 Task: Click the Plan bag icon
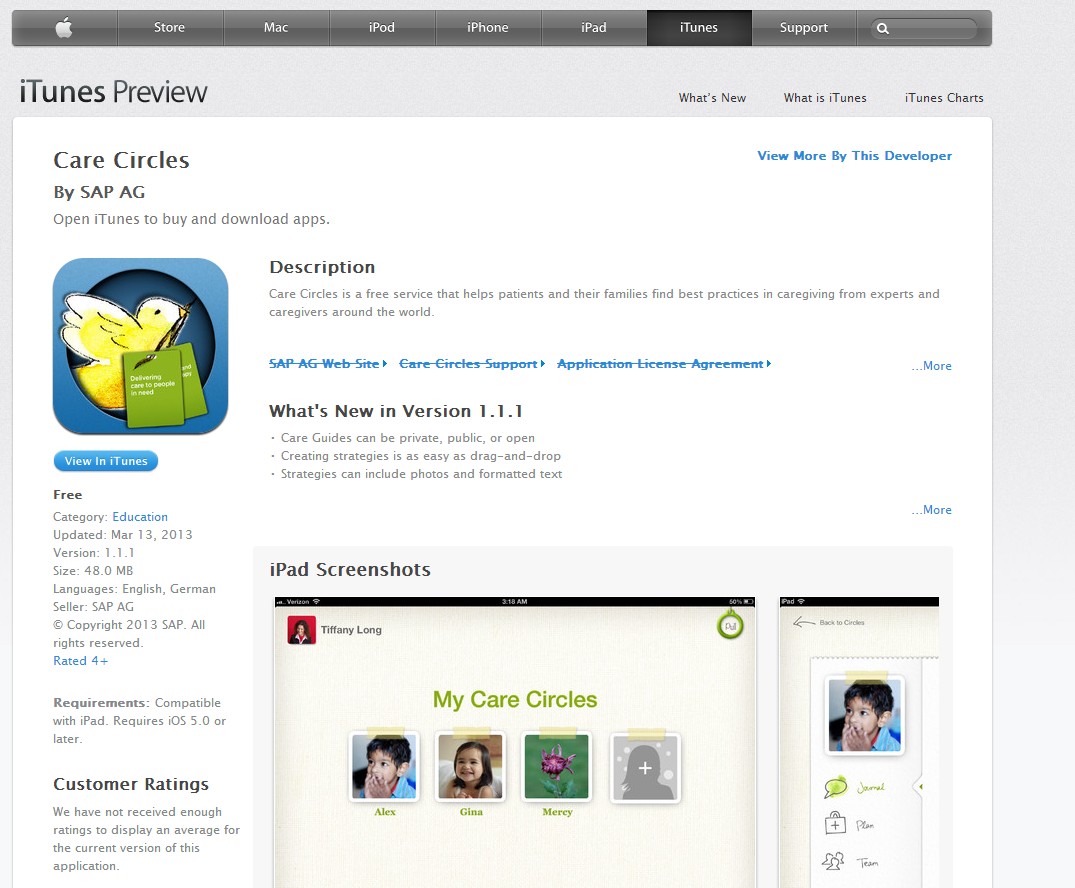click(834, 823)
